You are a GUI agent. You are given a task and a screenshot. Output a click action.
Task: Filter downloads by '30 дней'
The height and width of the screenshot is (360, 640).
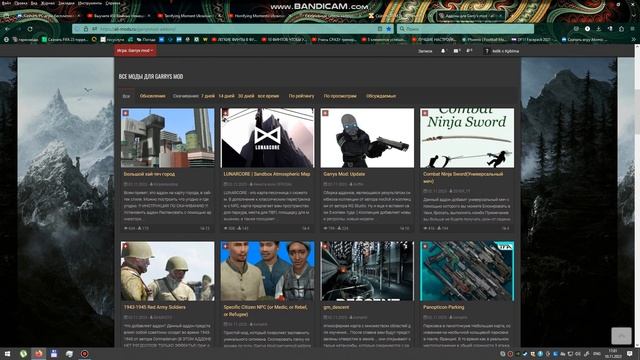point(246,96)
